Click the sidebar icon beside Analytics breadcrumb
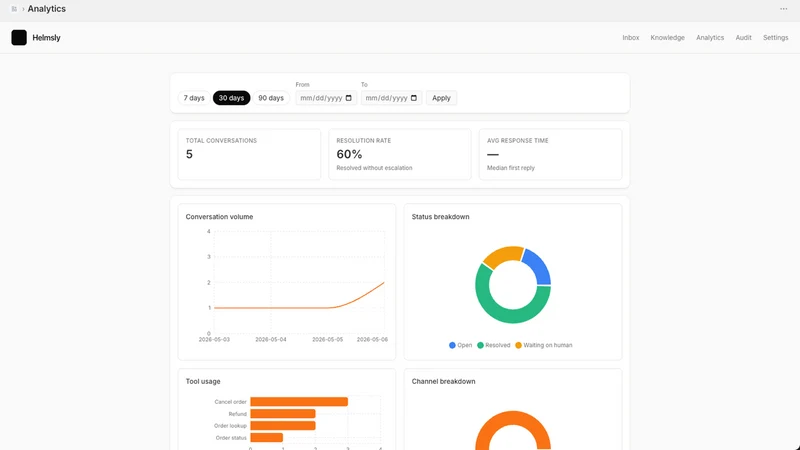The height and width of the screenshot is (450, 800). pyautogui.click(x=14, y=9)
